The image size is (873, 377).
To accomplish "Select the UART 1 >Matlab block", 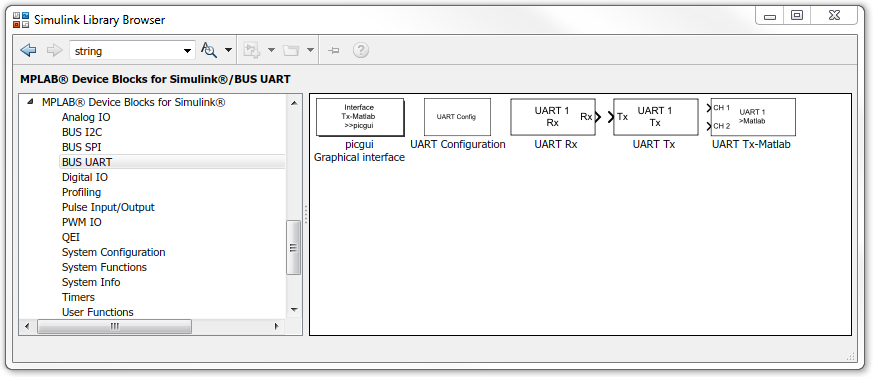I will pos(753,117).
